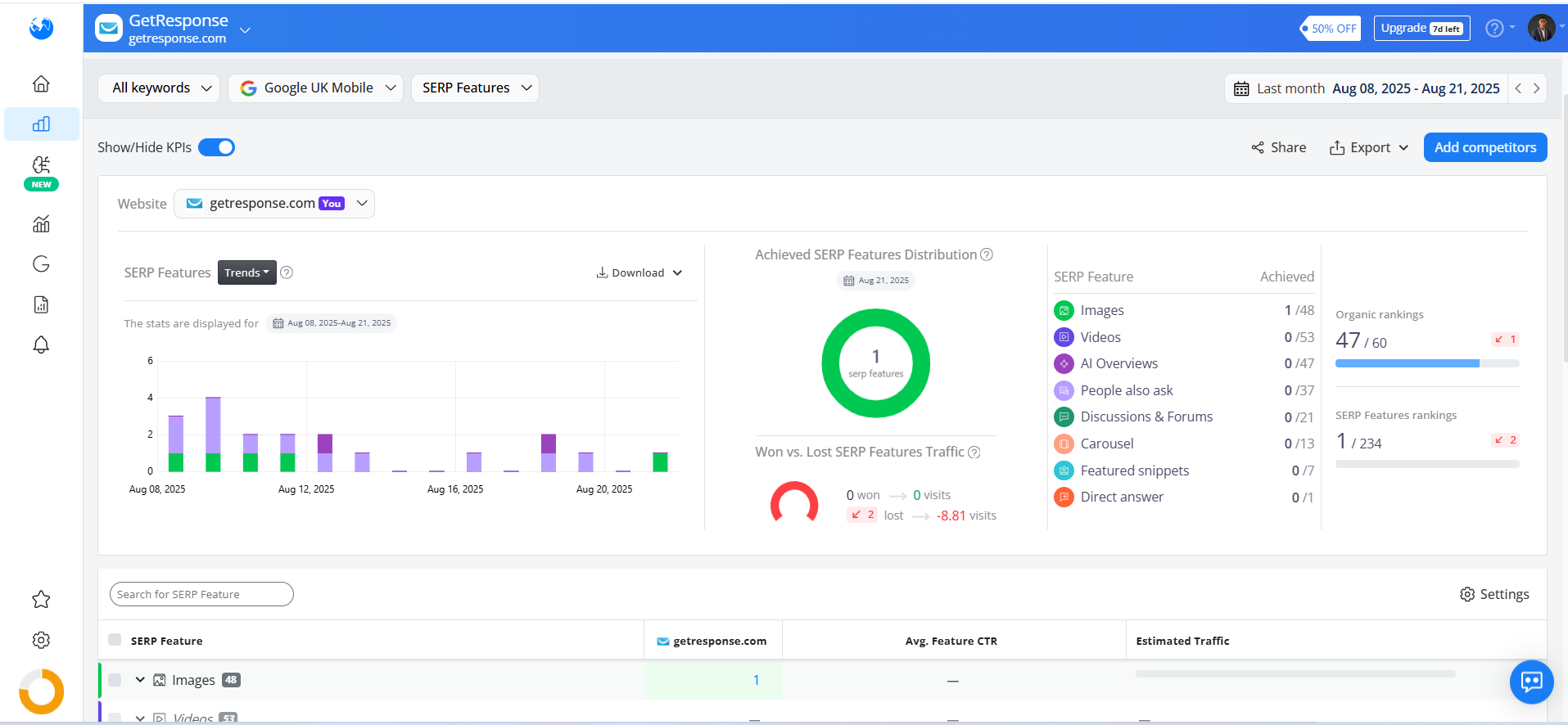The height and width of the screenshot is (725, 1568).
Task: Click the Images value 1 cell
Action: [713, 680]
